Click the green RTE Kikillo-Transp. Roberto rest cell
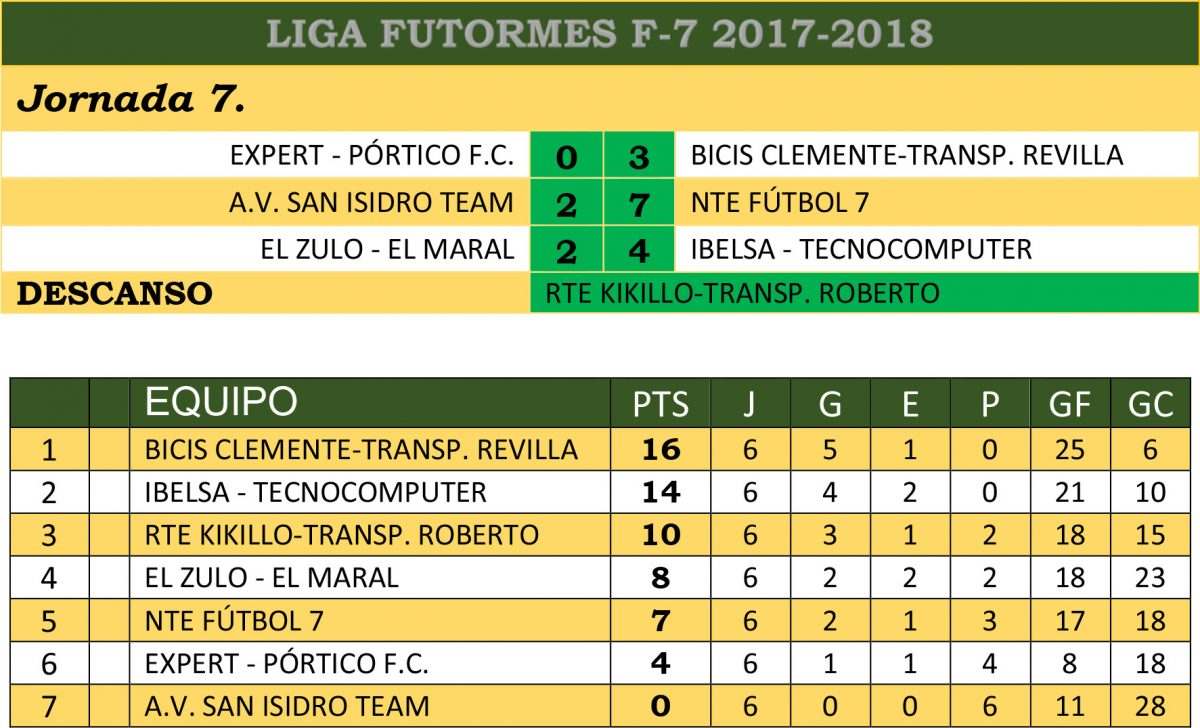The height and width of the screenshot is (728, 1200). [743, 293]
